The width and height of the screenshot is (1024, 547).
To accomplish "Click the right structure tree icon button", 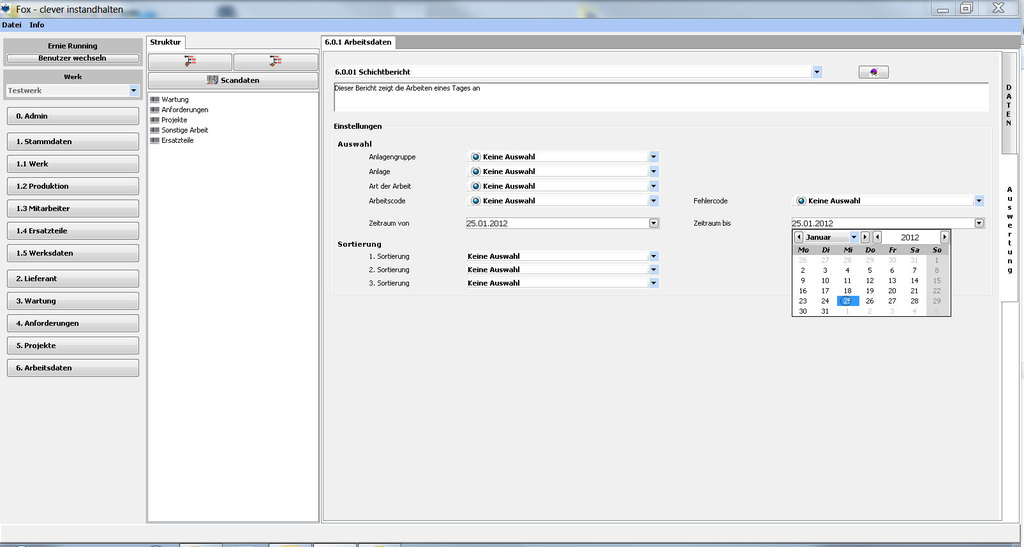I will tap(275, 61).
